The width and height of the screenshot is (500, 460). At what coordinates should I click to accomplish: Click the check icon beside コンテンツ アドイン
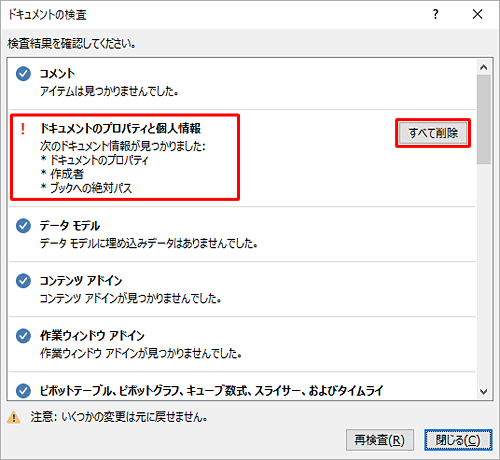point(23,281)
